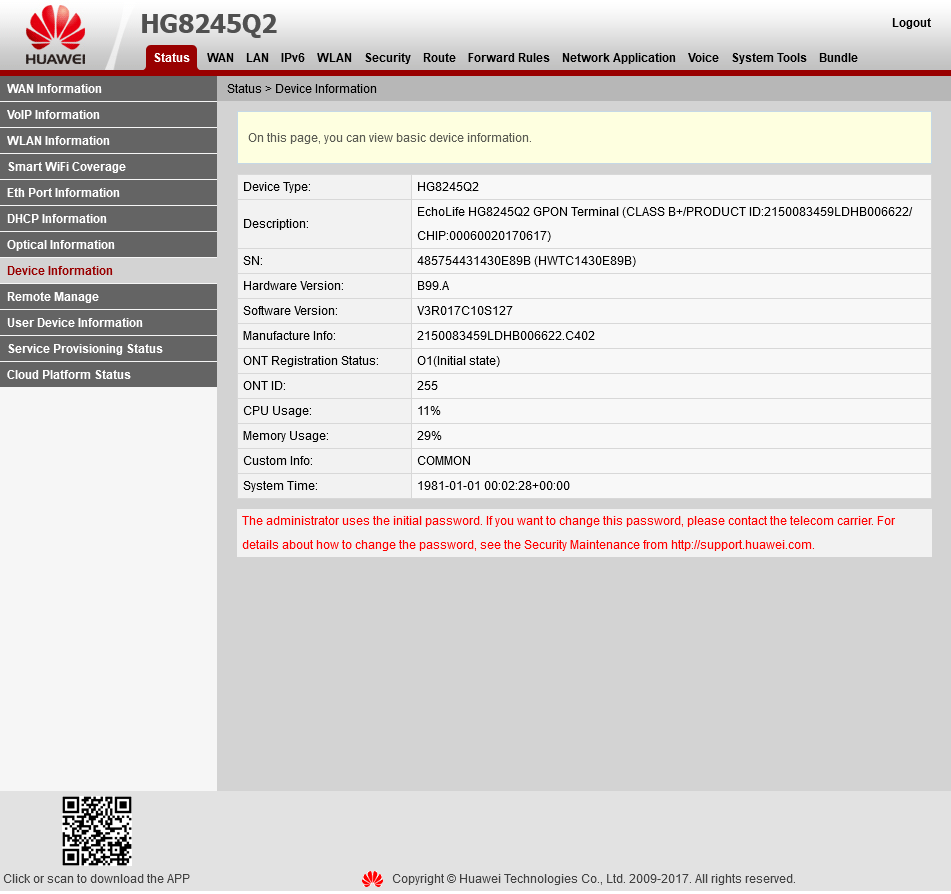Click the CPU Usage value 11%
Image resolution: width=951 pixels, height=894 pixels.
[429, 411]
